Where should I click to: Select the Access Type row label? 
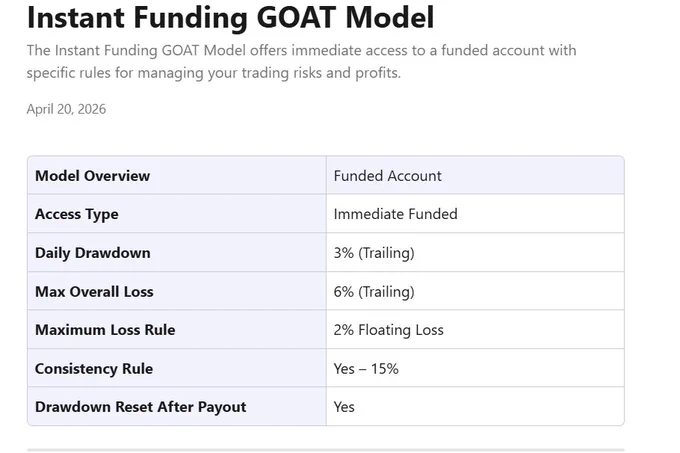pos(76,214)
